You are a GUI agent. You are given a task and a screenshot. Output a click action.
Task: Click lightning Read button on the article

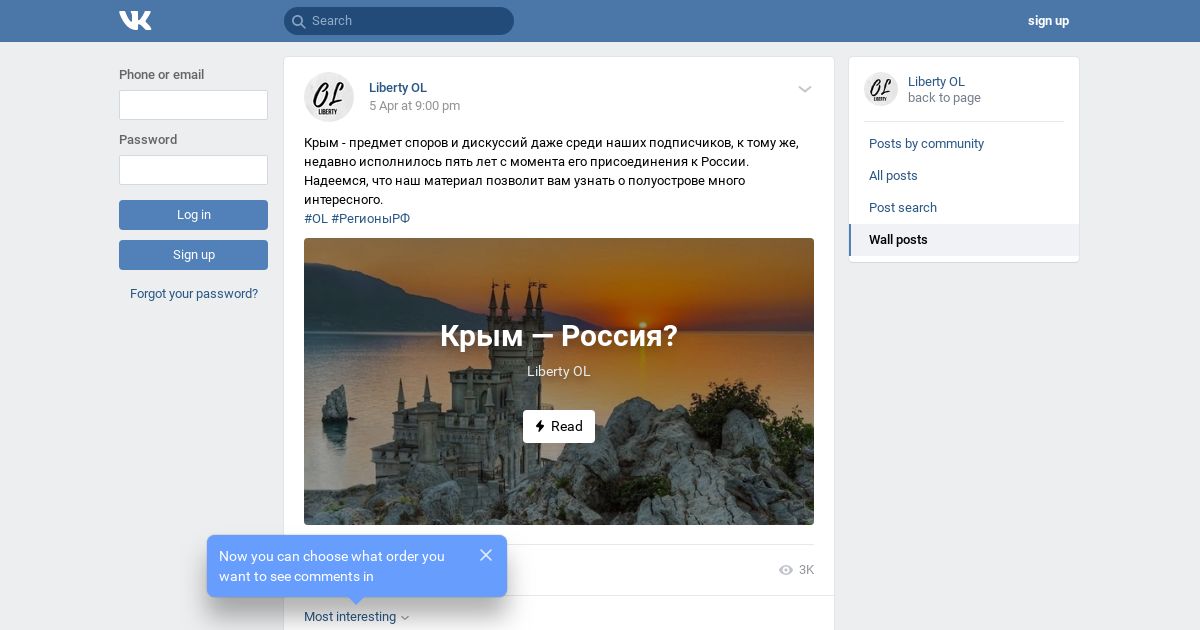click(559, 426)
